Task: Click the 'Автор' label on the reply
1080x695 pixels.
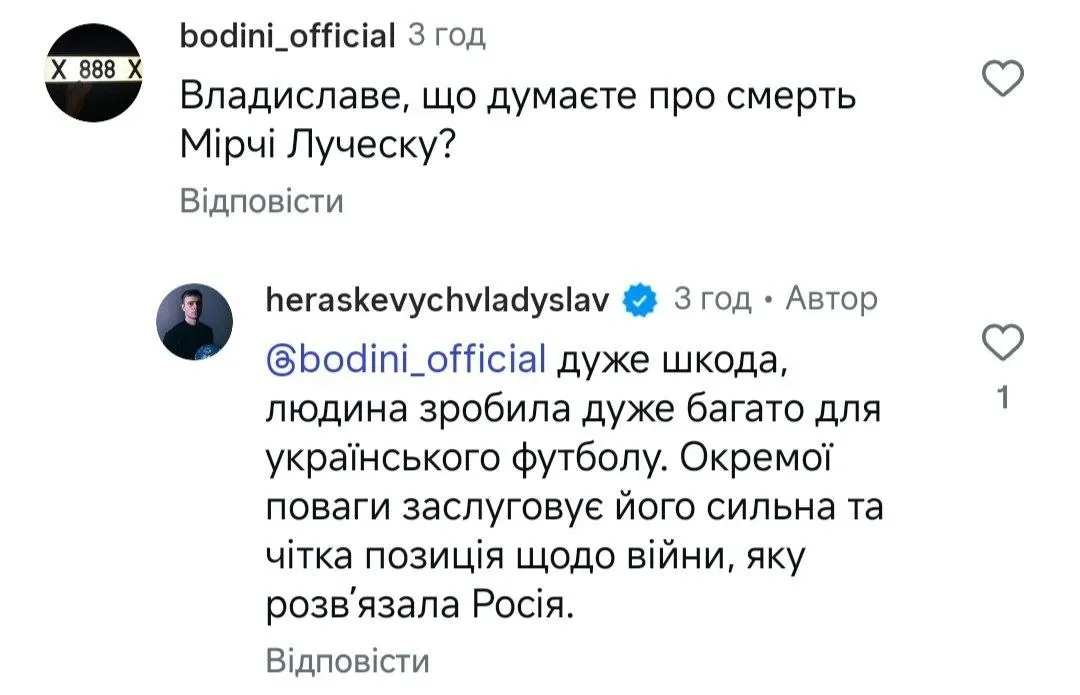Action: [x=831, y=299]
